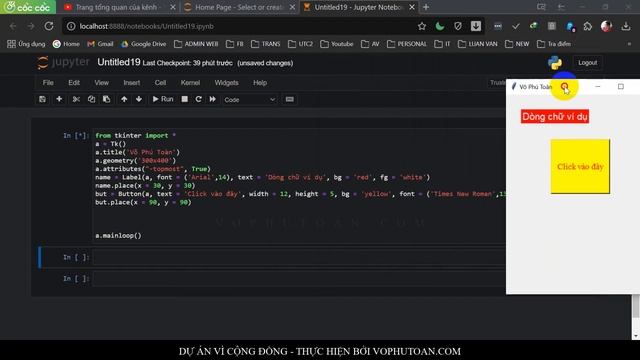Image resolution: width=640 pixels, height=360 pixels.
Task: Open the File menu
Action: pos(48,83)
